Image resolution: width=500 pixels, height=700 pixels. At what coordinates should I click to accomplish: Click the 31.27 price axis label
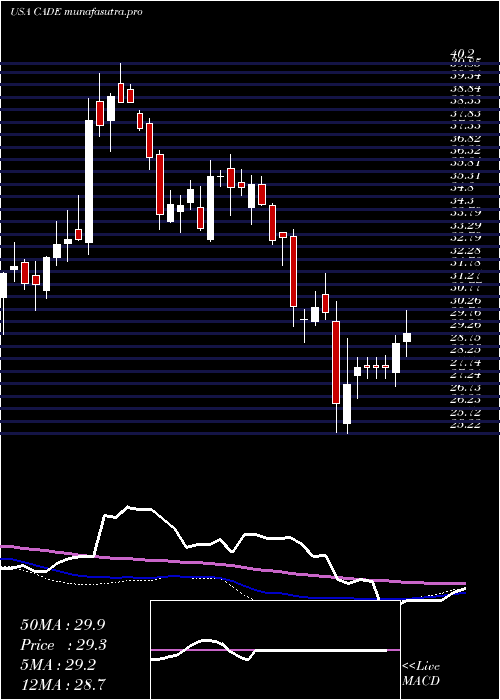466,276
